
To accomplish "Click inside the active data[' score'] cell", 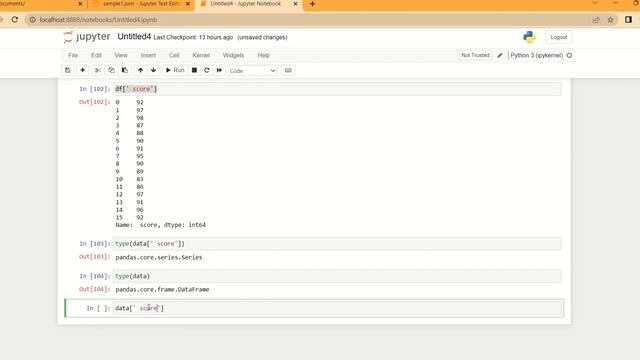I will tap(337, 308).
